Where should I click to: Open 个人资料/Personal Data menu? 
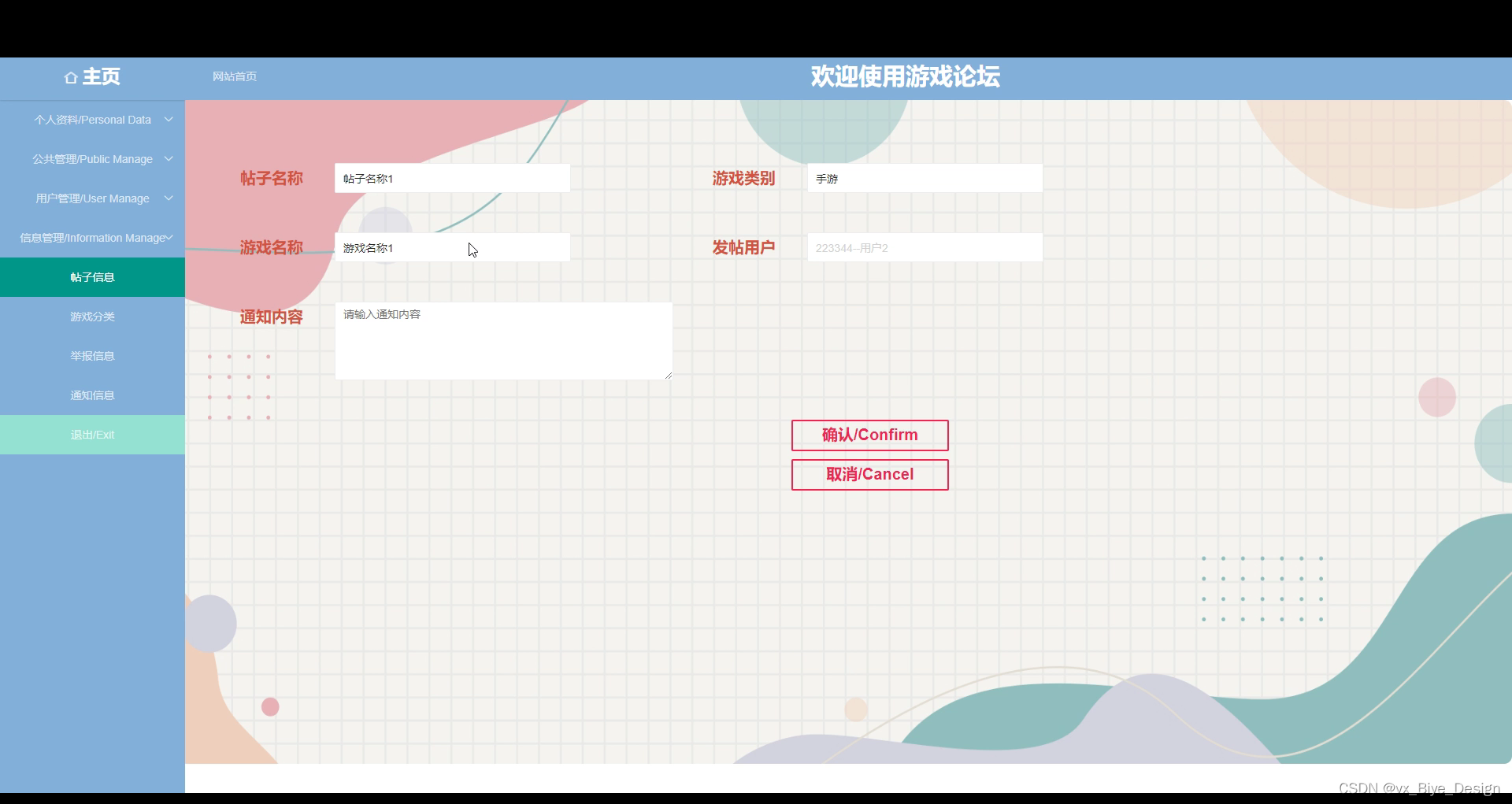coord(92,120)
